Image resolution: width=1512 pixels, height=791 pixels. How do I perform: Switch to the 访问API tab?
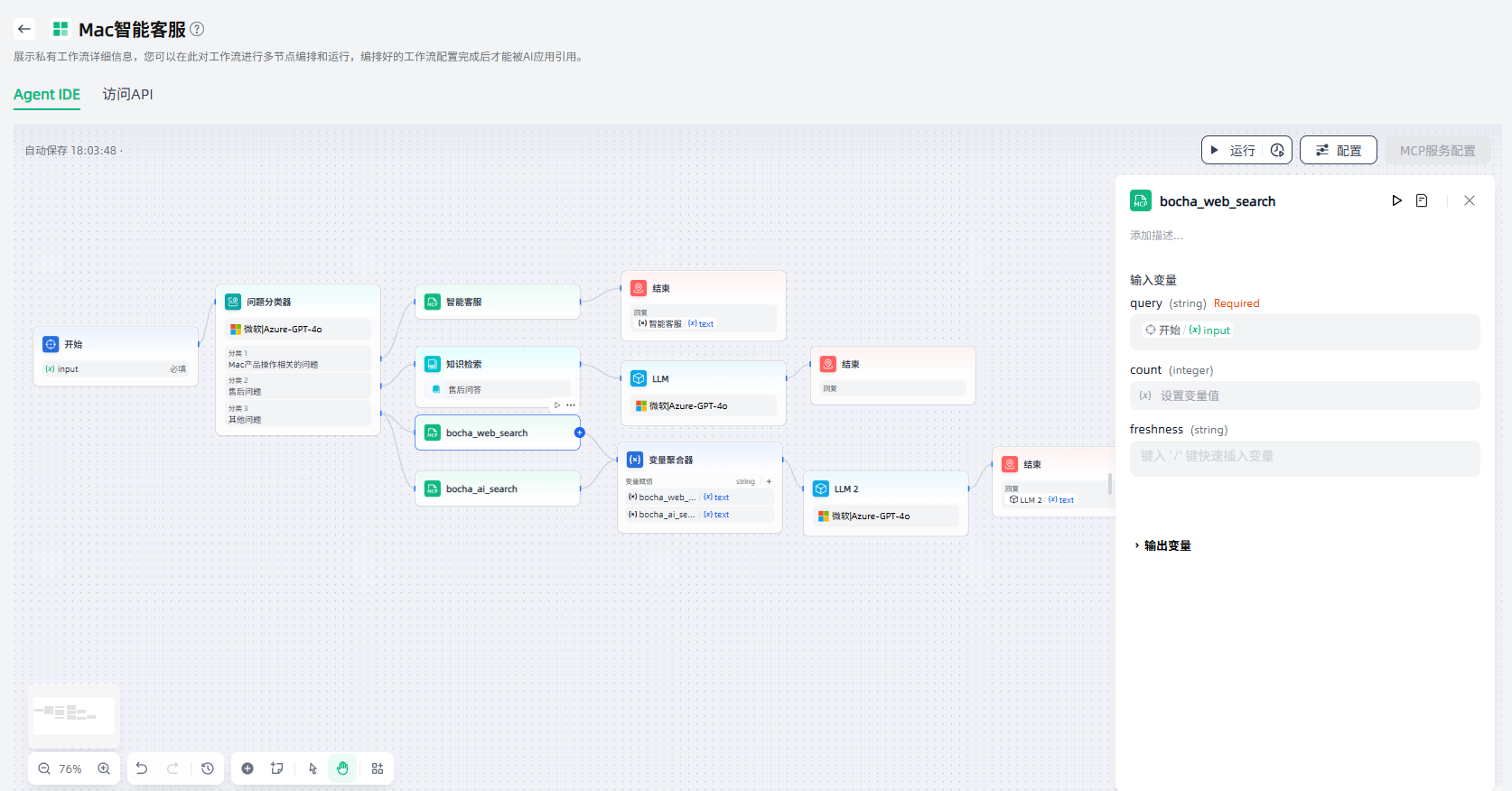(x=127, y=95)
